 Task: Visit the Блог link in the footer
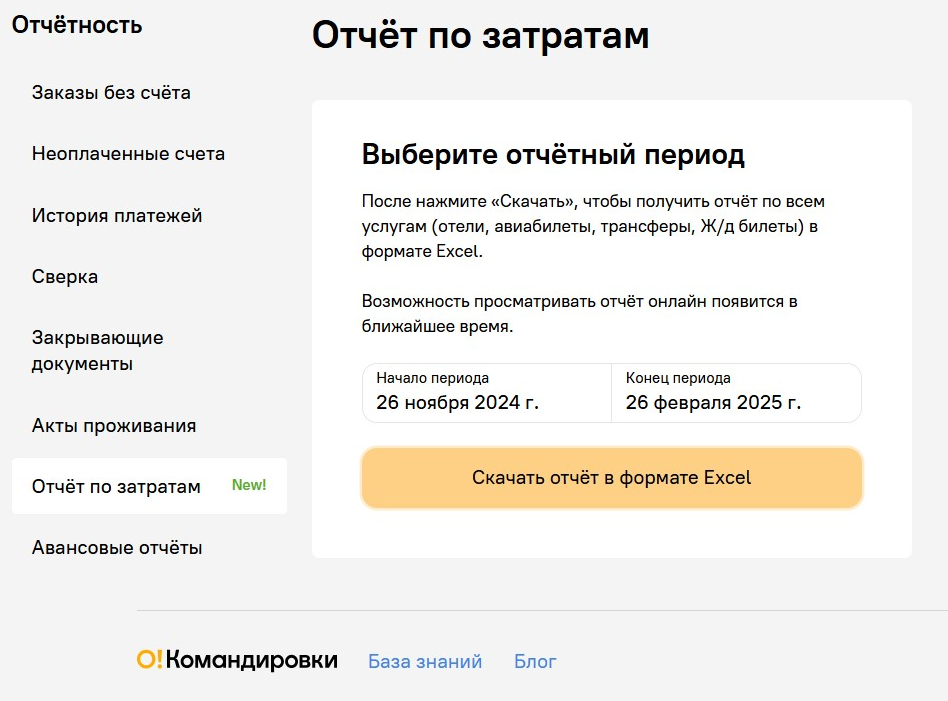pos(535,661)
